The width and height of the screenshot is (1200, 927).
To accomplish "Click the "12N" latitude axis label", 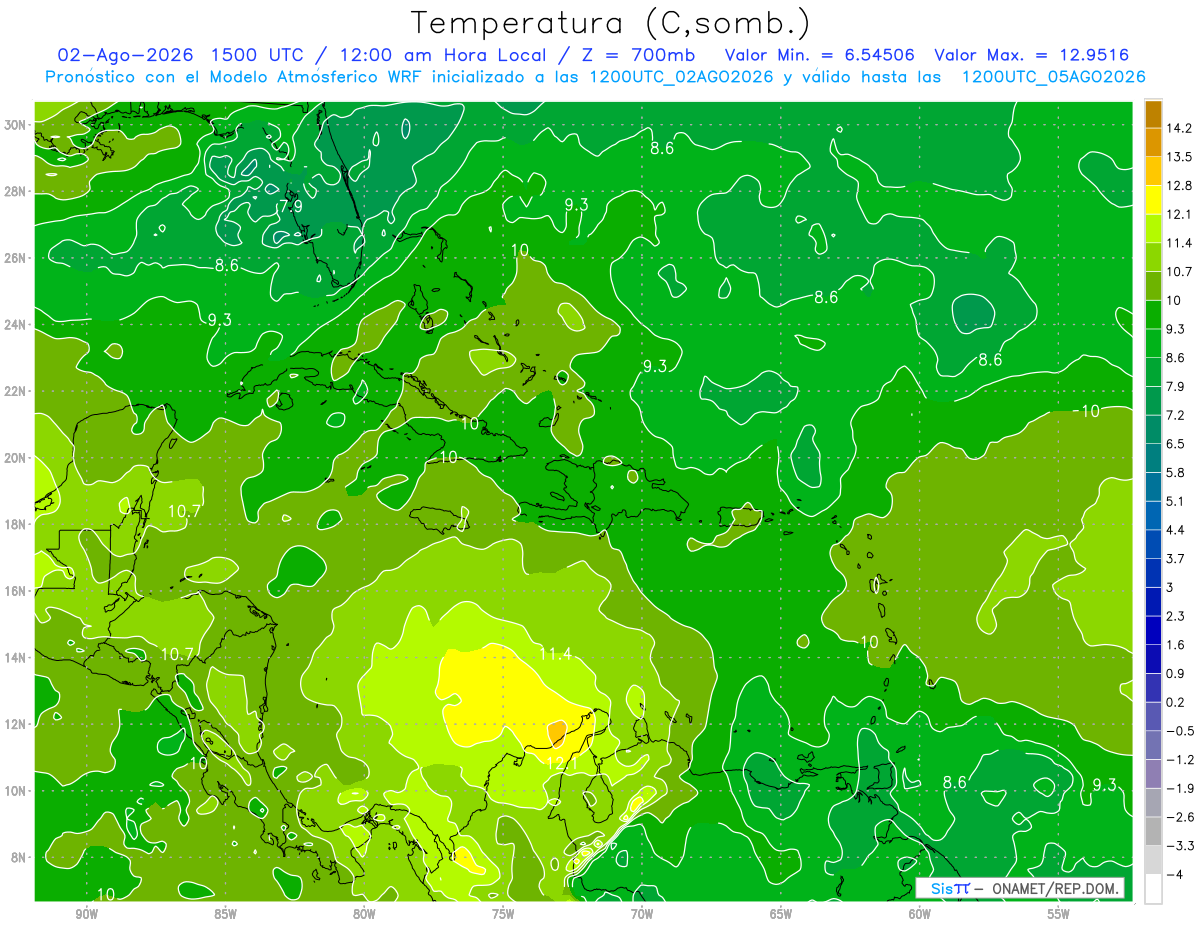I will pyautogui.click(x=15, y=724).
